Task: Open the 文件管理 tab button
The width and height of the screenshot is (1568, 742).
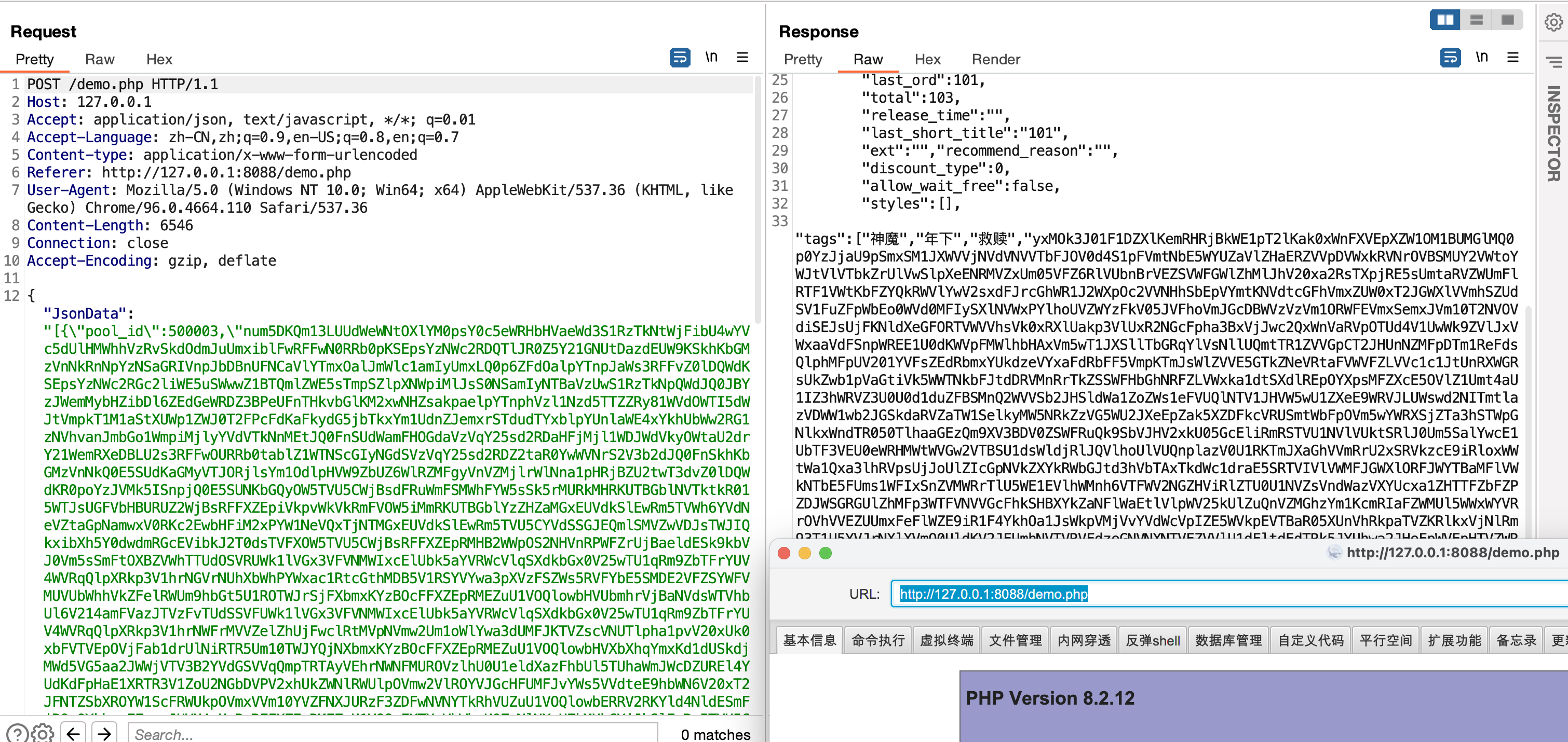Action: (1015, 640)
